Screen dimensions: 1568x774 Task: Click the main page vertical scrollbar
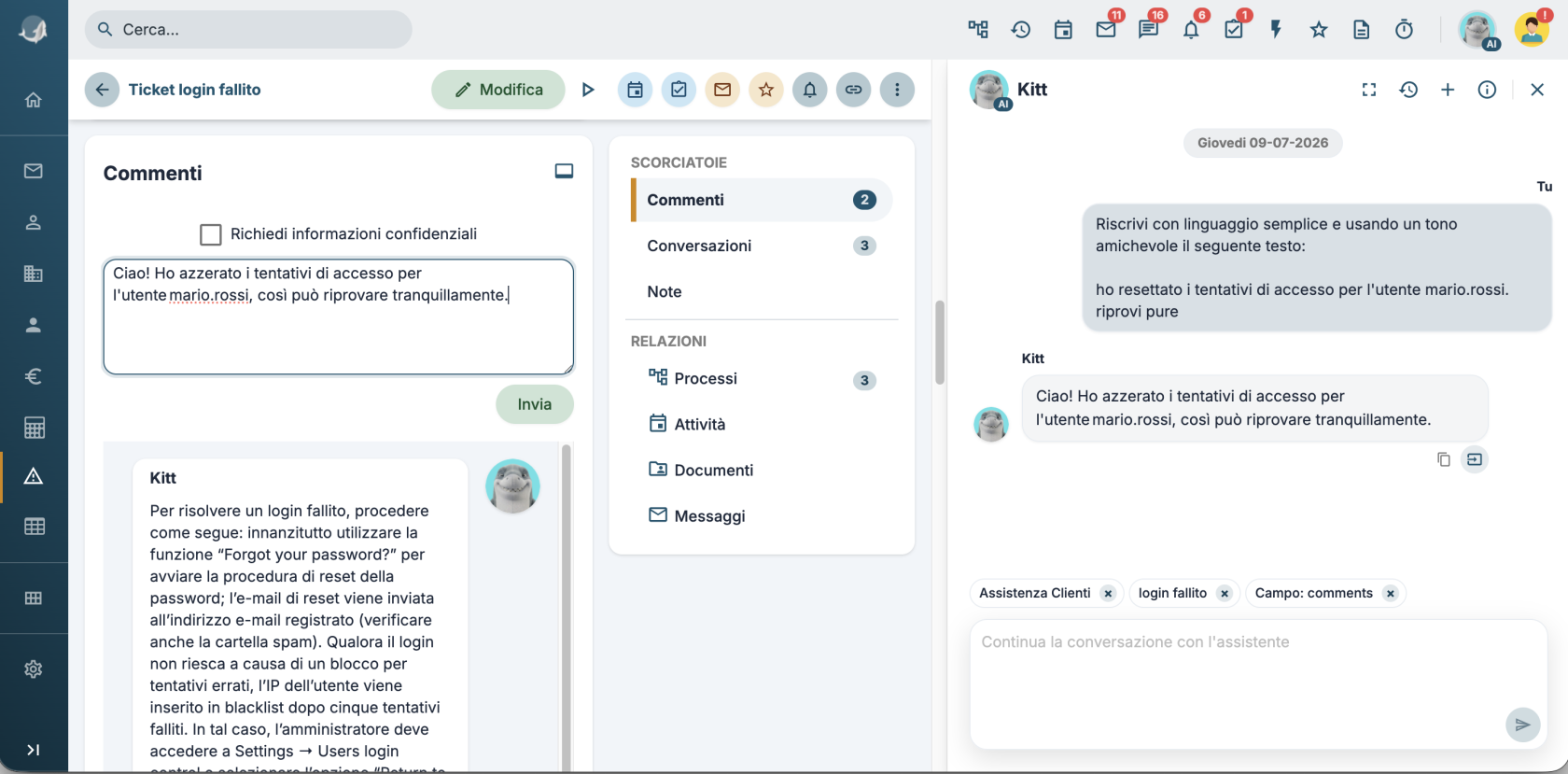click(940, 343)
